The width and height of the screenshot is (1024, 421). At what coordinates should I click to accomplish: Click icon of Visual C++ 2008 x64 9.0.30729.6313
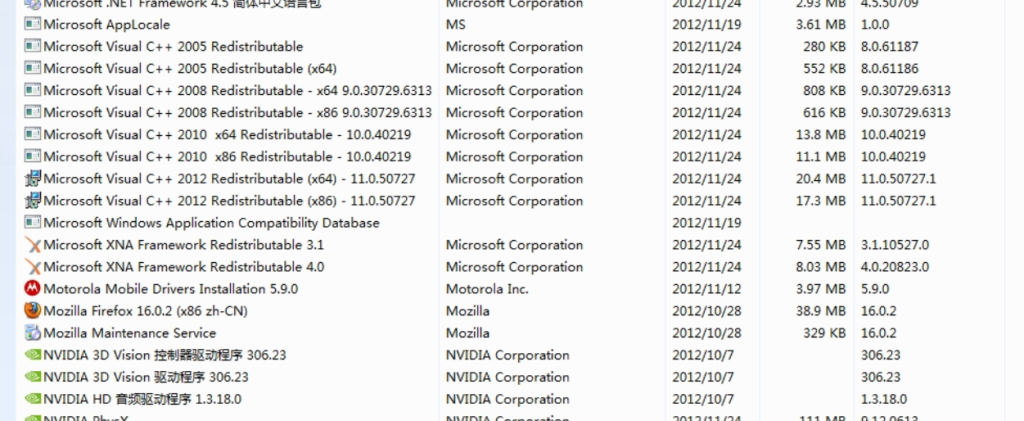pos(32,90)
